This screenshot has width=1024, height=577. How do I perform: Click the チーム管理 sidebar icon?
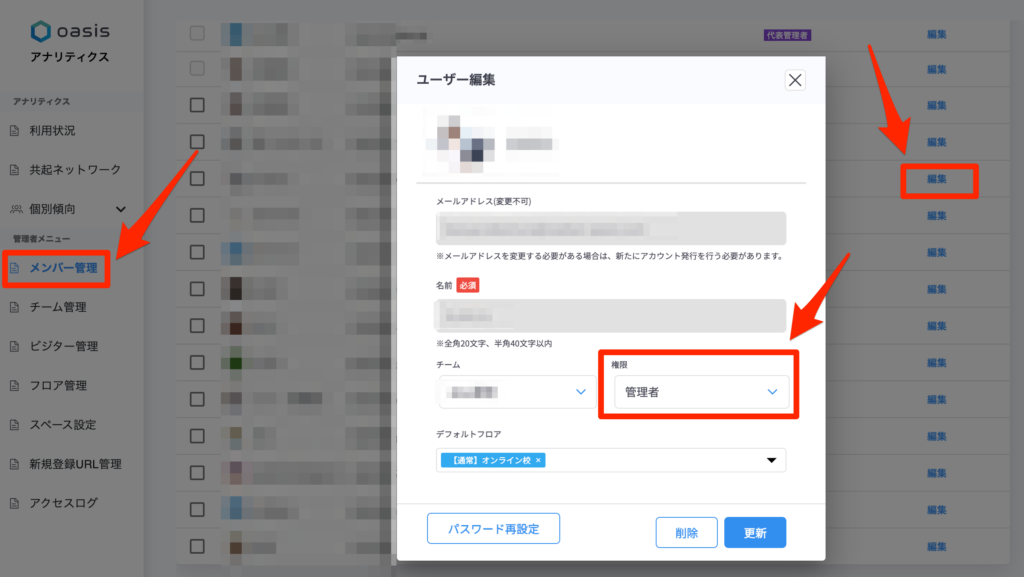tap(14, 307)
